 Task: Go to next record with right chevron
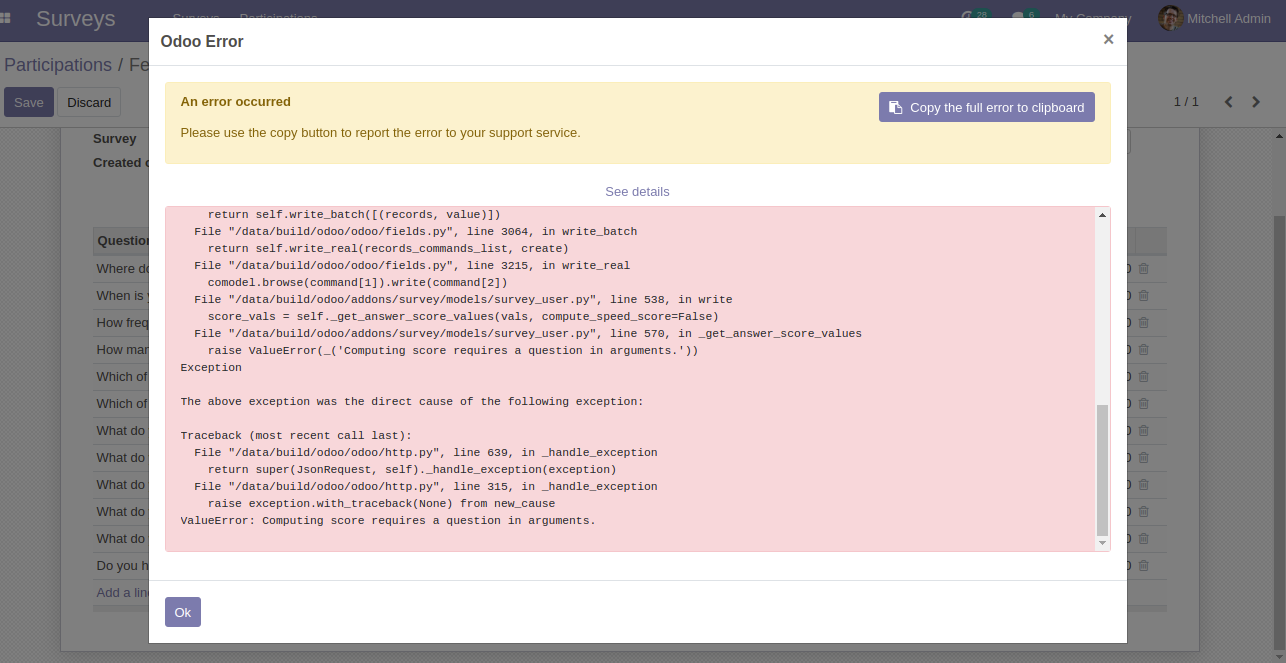pos(1256,101)
